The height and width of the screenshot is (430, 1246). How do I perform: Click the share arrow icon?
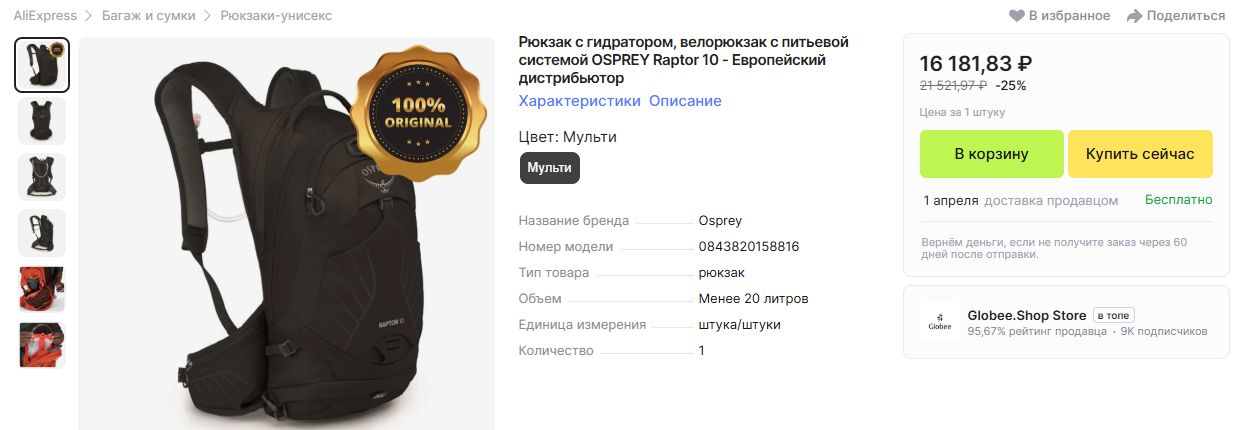pyautogui.click(x=1134, y=16)
